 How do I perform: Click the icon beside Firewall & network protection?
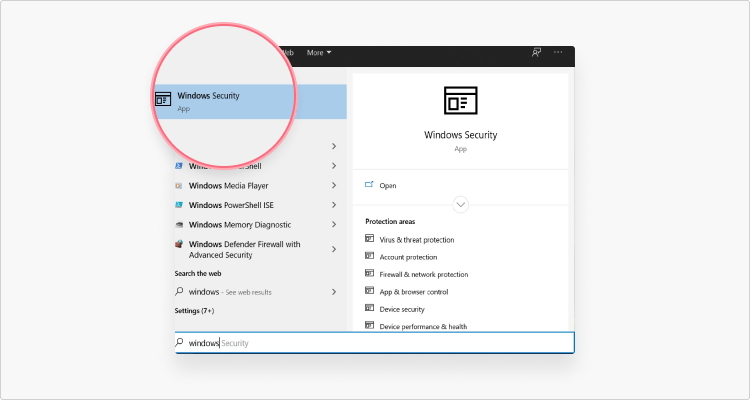[369, 273]
